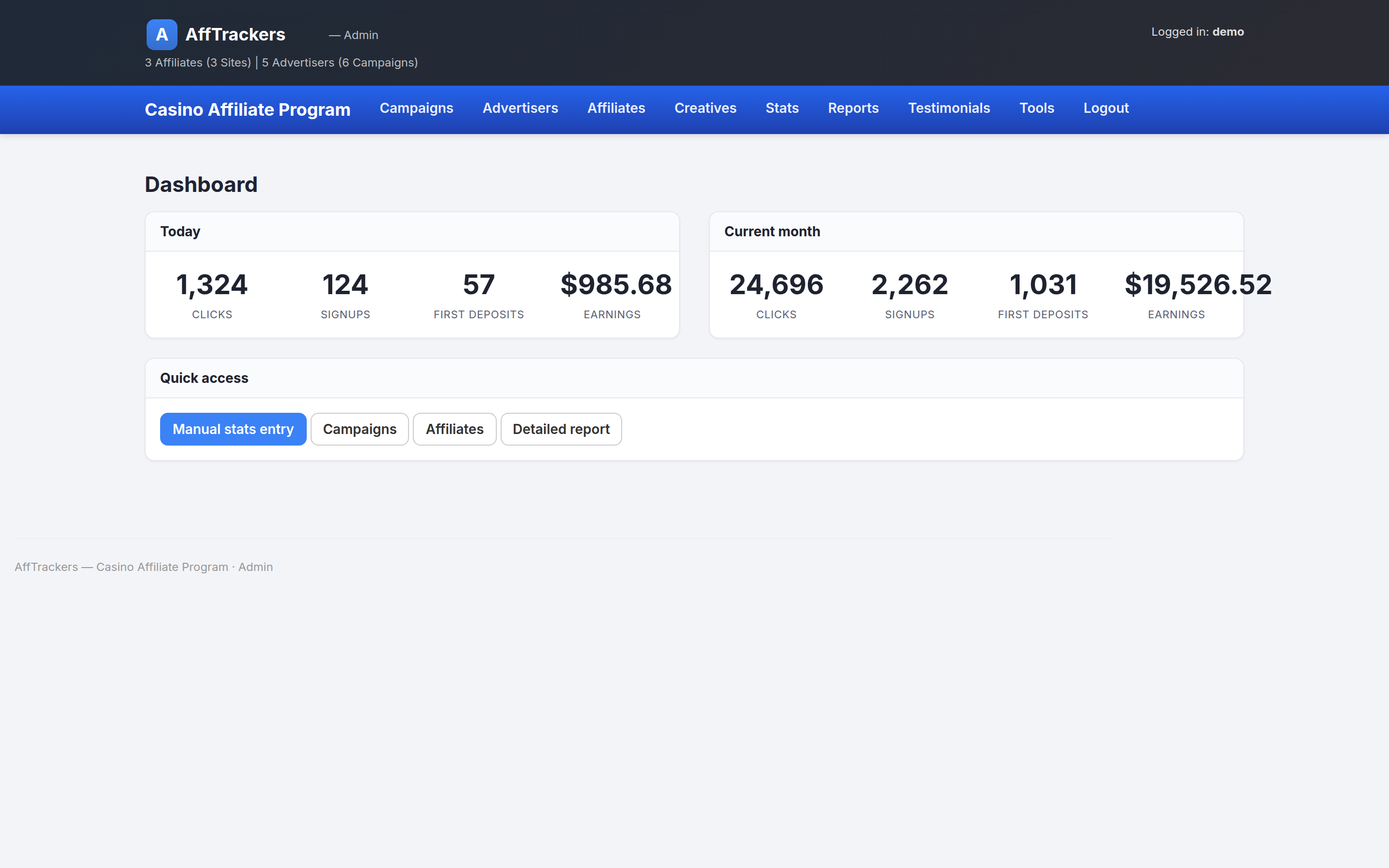1389x868 pixels.
Task: Open the Testimonials nav item
Action: pos(949,108)
